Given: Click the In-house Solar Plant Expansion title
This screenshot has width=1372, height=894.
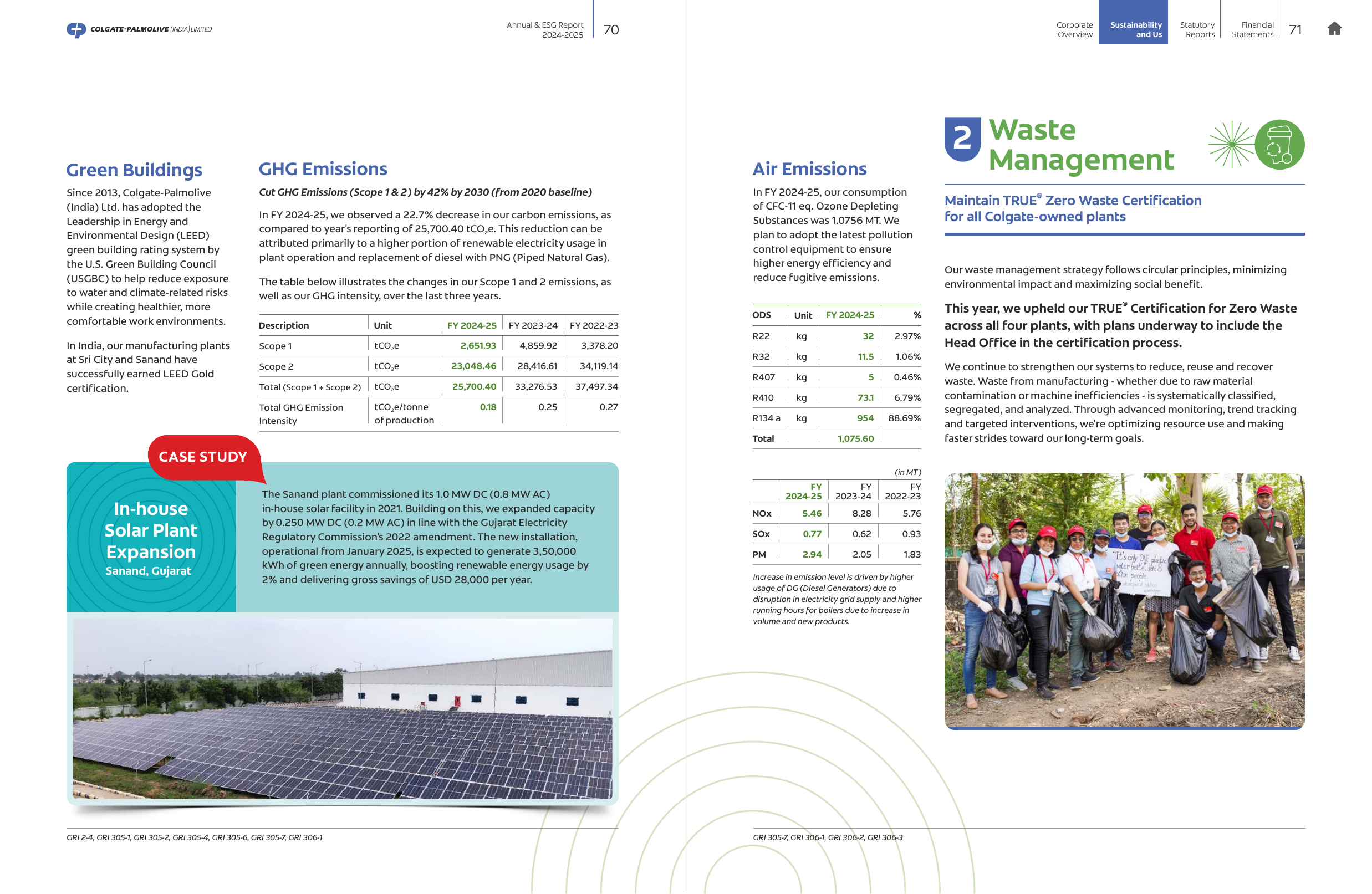Looking at the screenshot, I should pyautogui.click(x=151, y=530).
